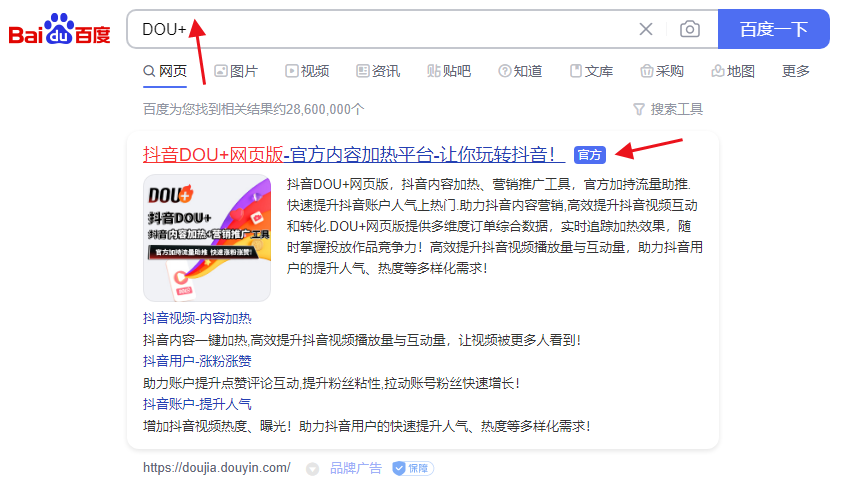Click the document icon on 文库
Viewport: 850px width, 480px height.
[x=576, y=71]
